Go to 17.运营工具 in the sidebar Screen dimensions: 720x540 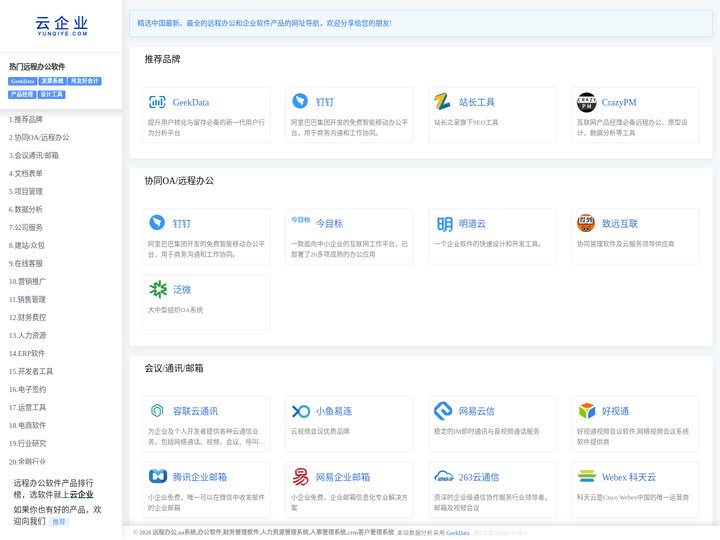[27, 407]
